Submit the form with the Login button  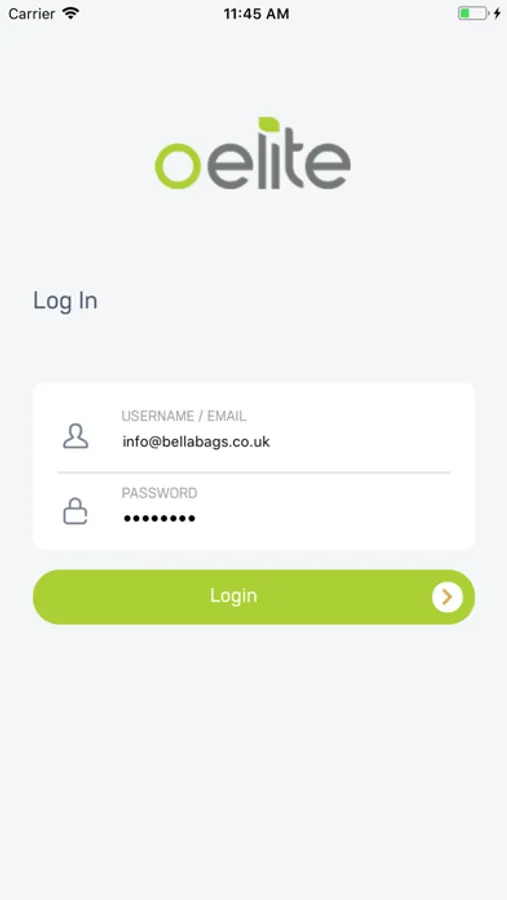pos(254,597)
